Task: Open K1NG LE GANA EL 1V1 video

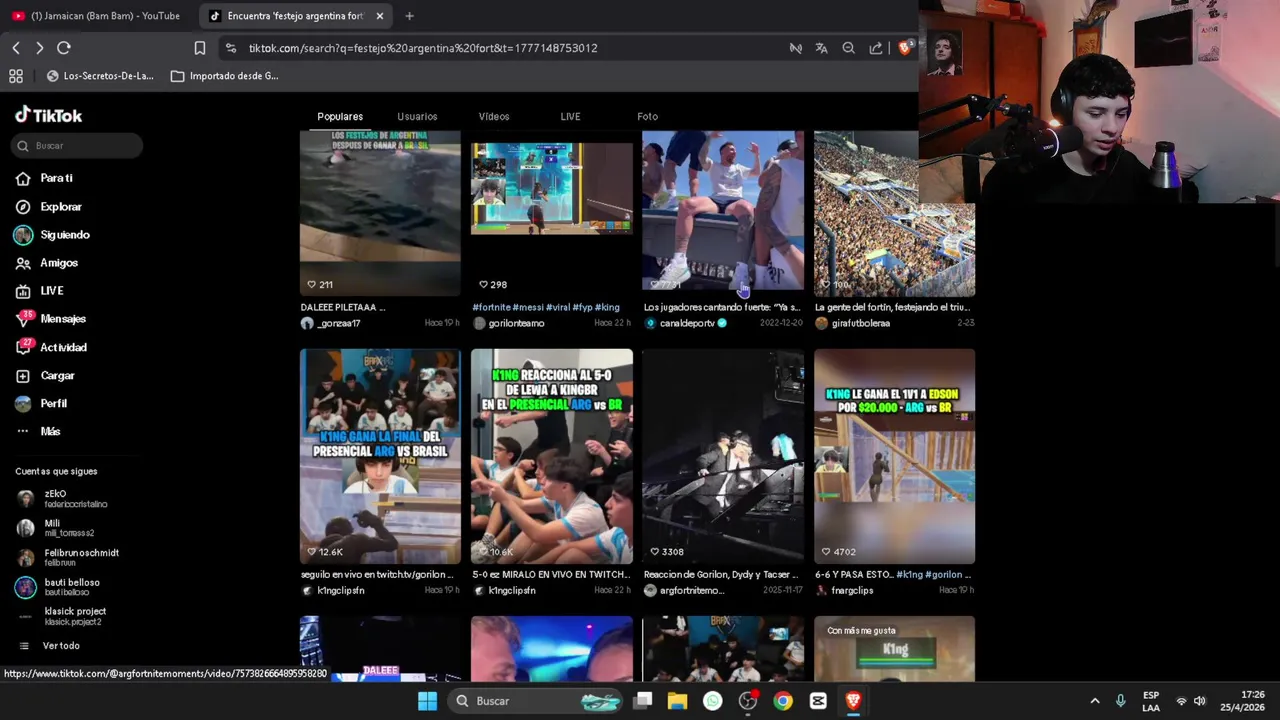Action: point(894,456)
